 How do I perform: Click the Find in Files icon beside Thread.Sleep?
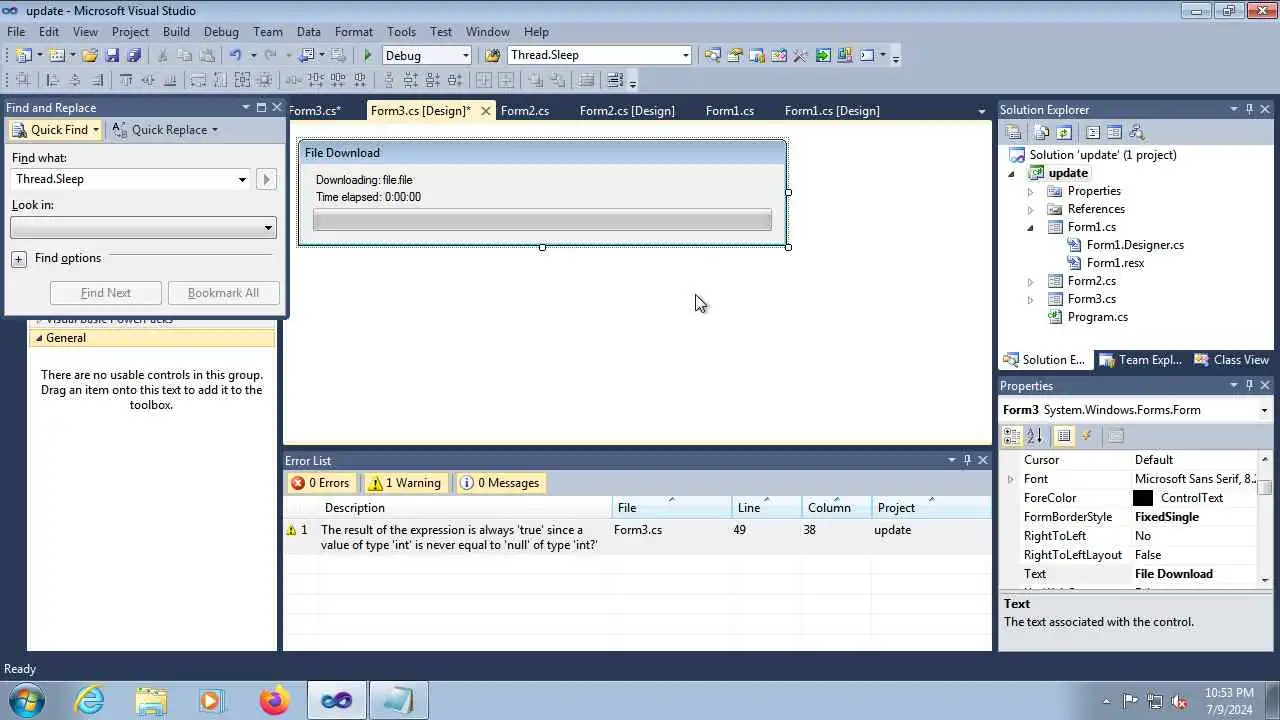coord(492,56)
